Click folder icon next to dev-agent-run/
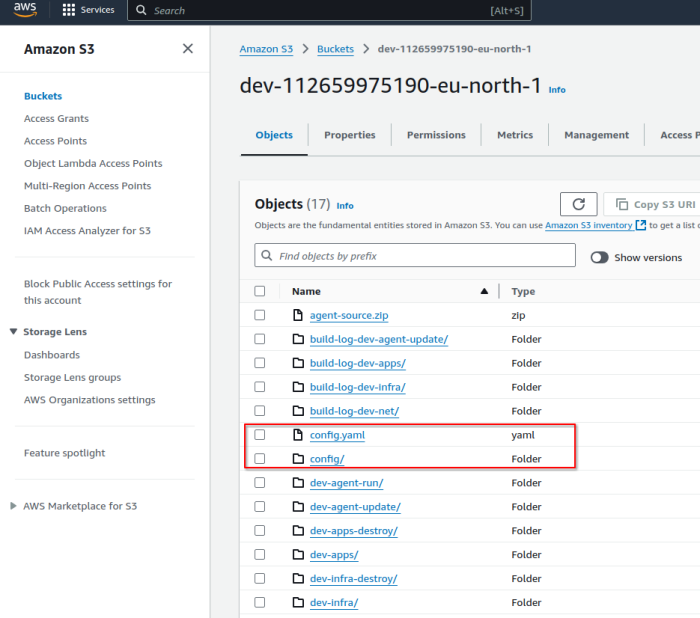The width and height of the screenshot is (700, 618). 298,483
